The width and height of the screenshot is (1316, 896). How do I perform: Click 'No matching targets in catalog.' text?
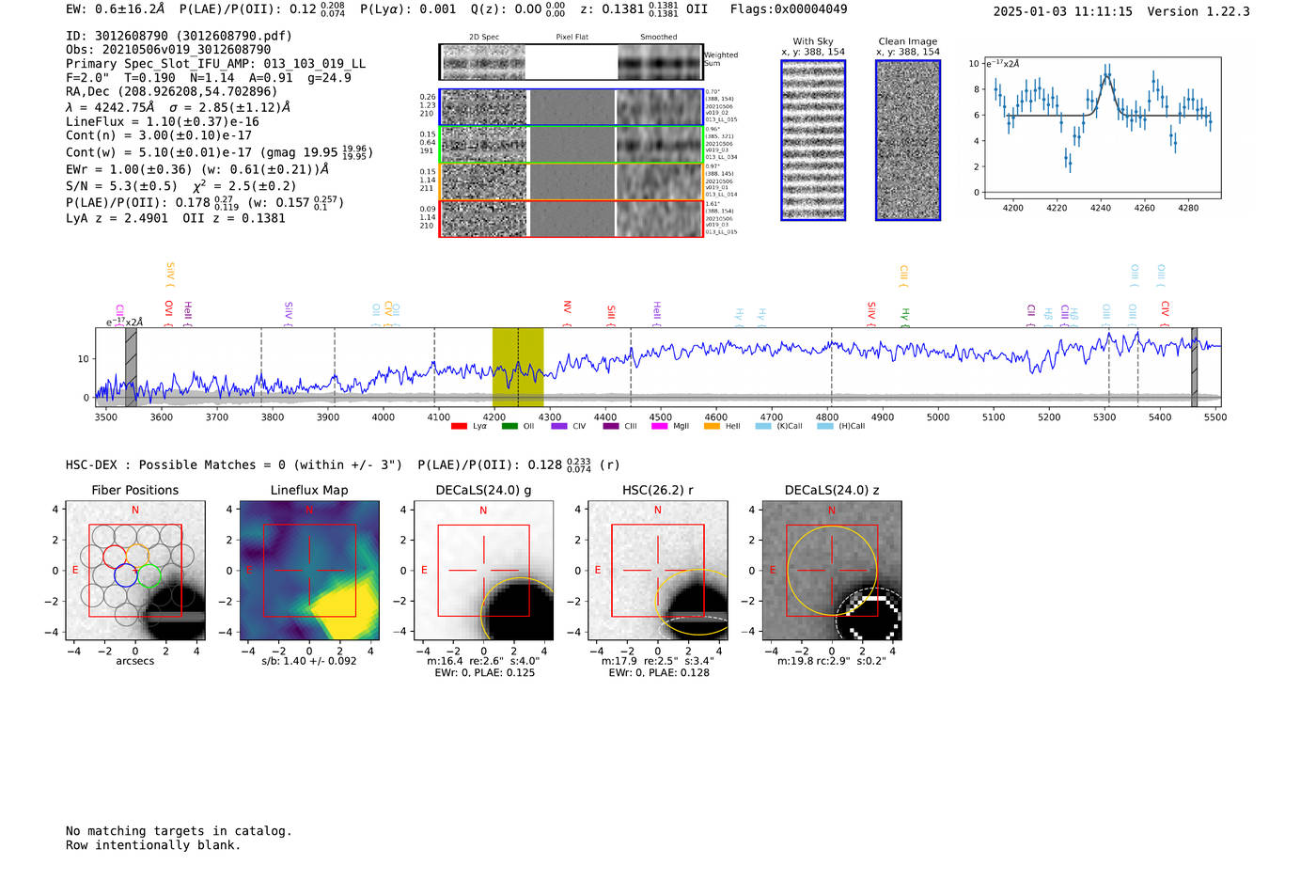click(179, 831)
